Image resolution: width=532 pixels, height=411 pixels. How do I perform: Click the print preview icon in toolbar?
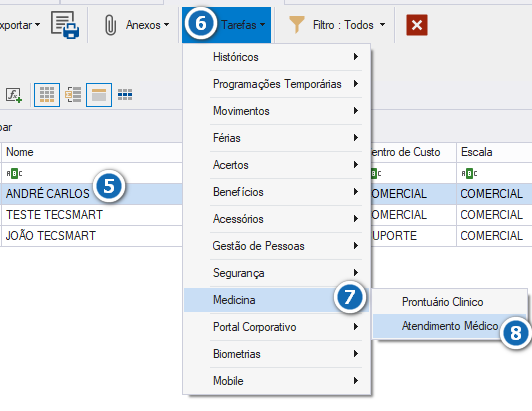[65, 25]
